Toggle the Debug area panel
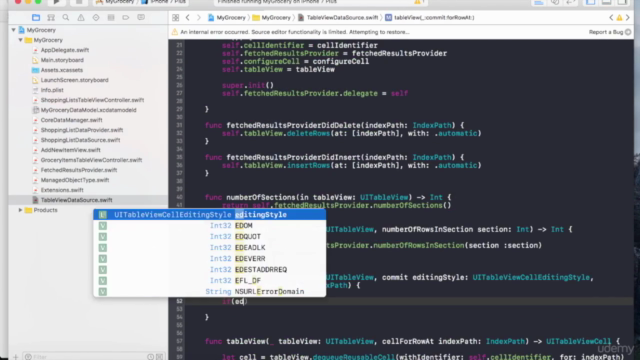 607,2
